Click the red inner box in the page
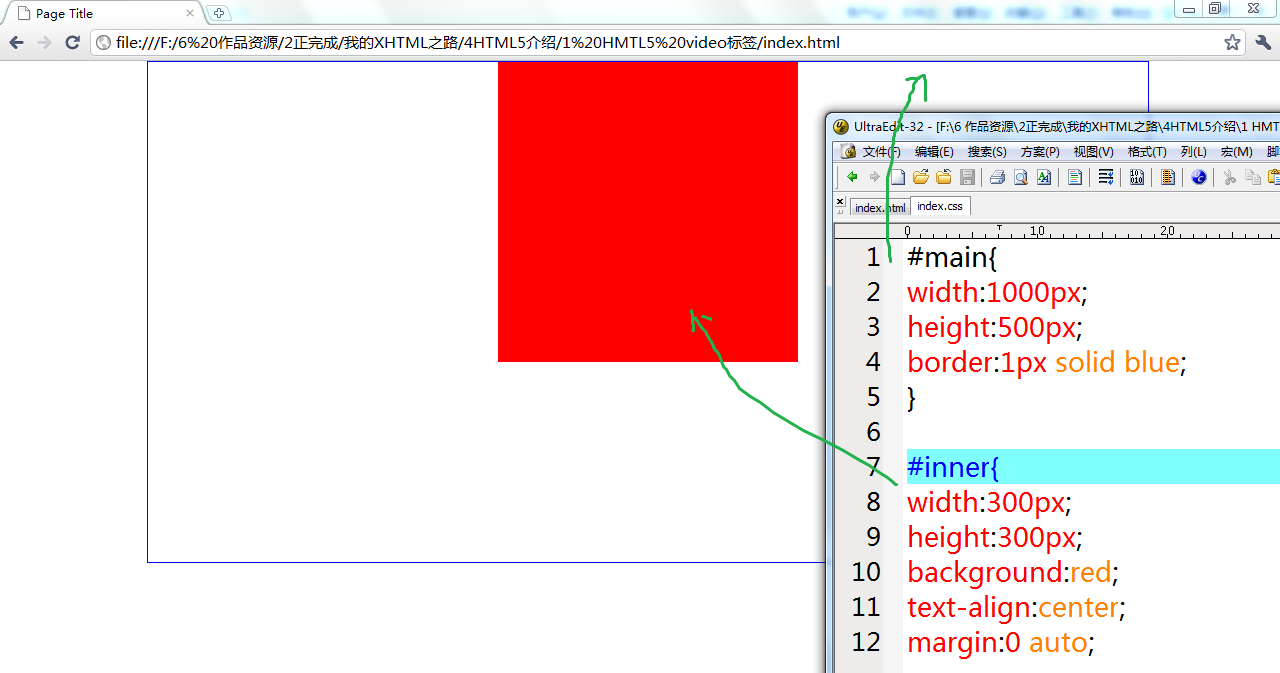The image size is (1280, 673). point(648,211)
